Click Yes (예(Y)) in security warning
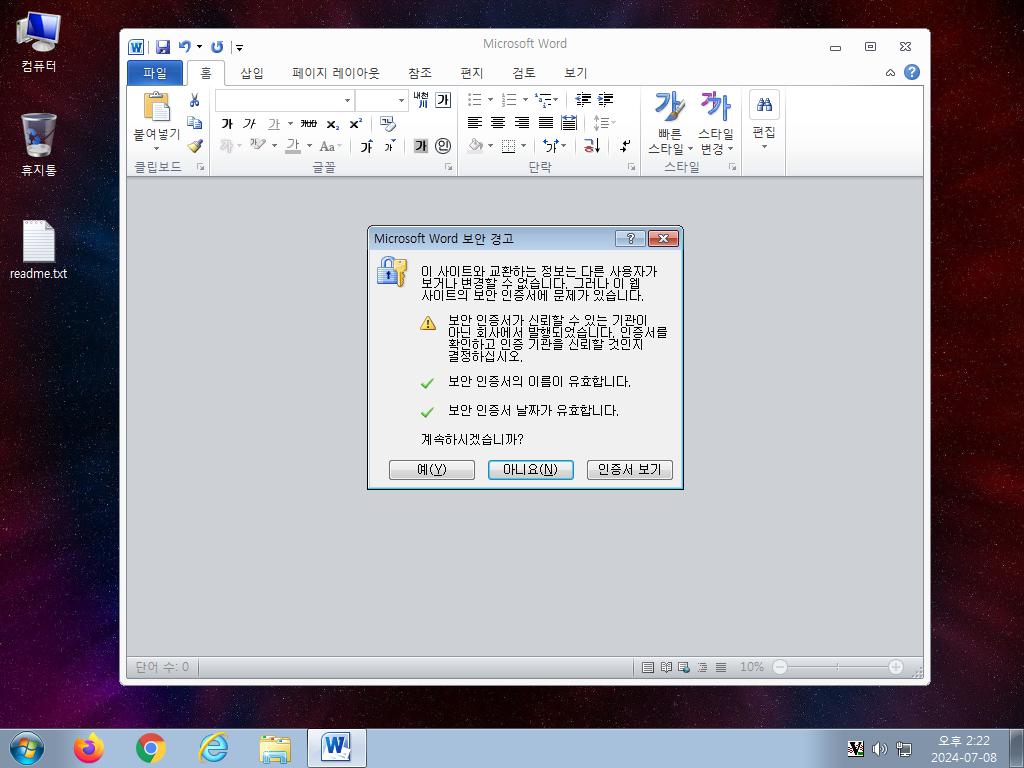Image resolution: width=1024 pixels, height=768 pixels. [432, 470]
